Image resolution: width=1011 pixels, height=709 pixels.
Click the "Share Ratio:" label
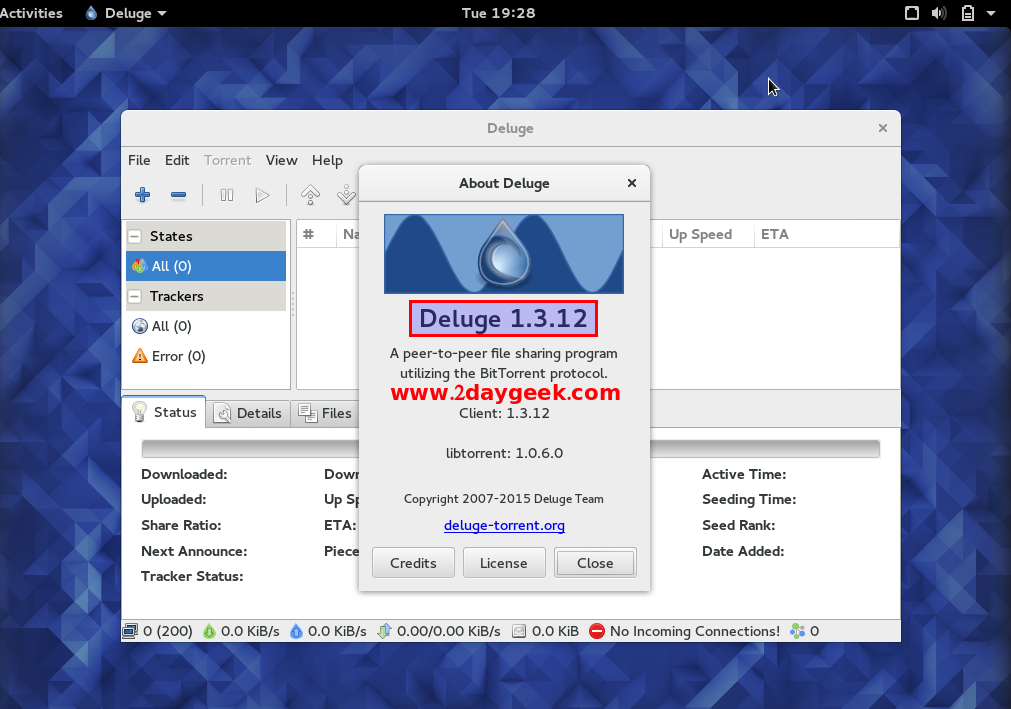click(181, 525)
